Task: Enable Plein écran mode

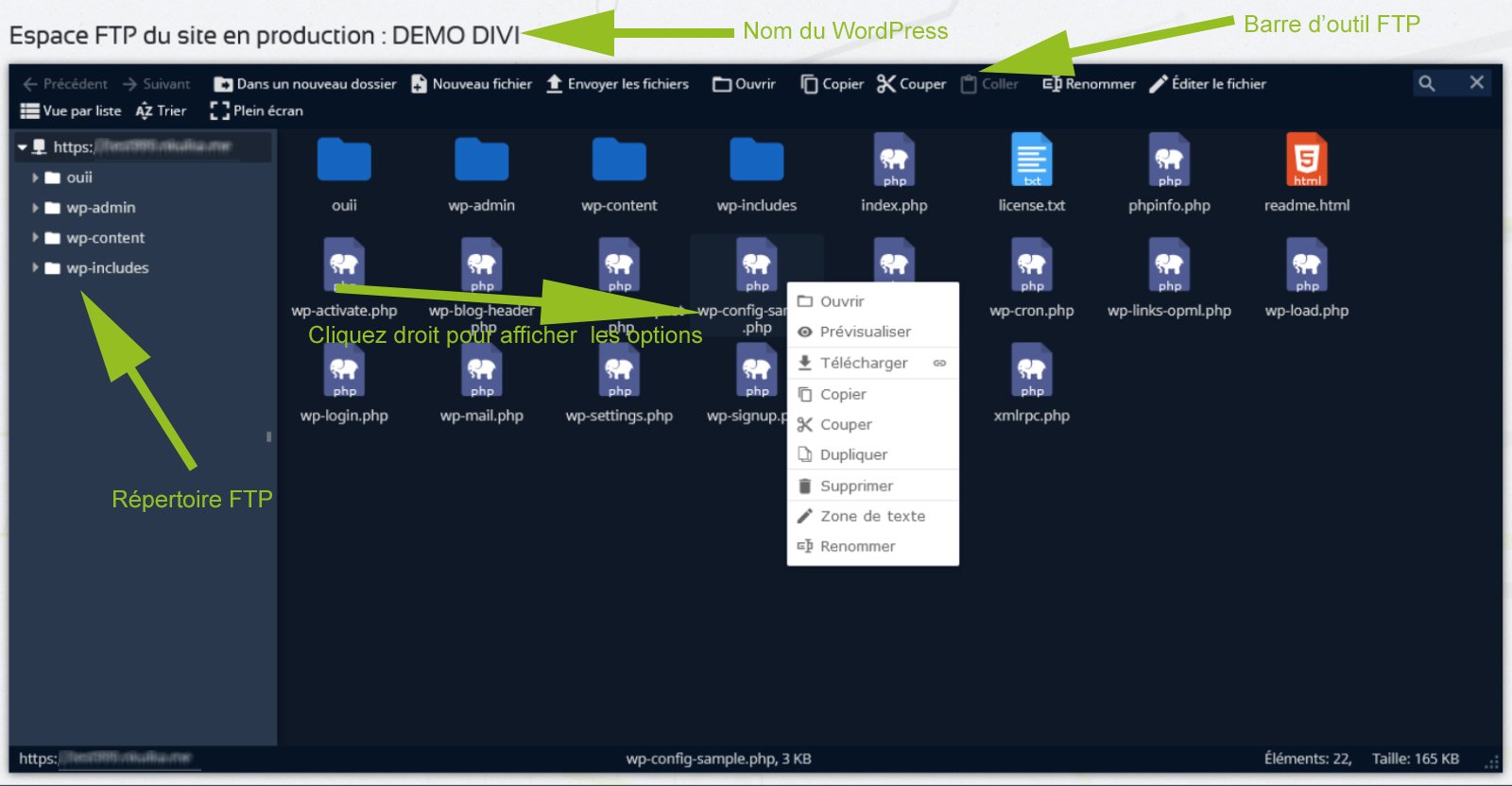Action: point(257,111)
